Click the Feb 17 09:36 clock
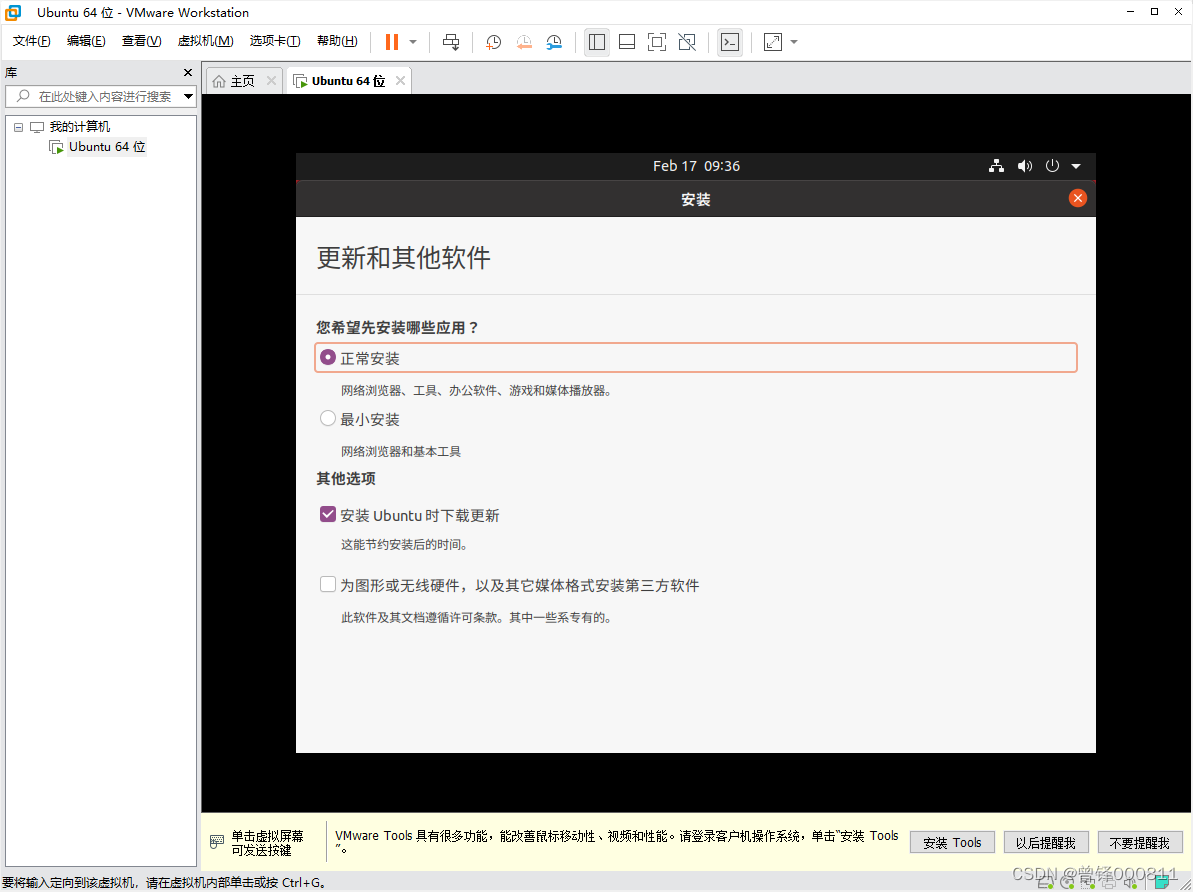The width and height of the screenshot is (1193, 892). [696, 166]
